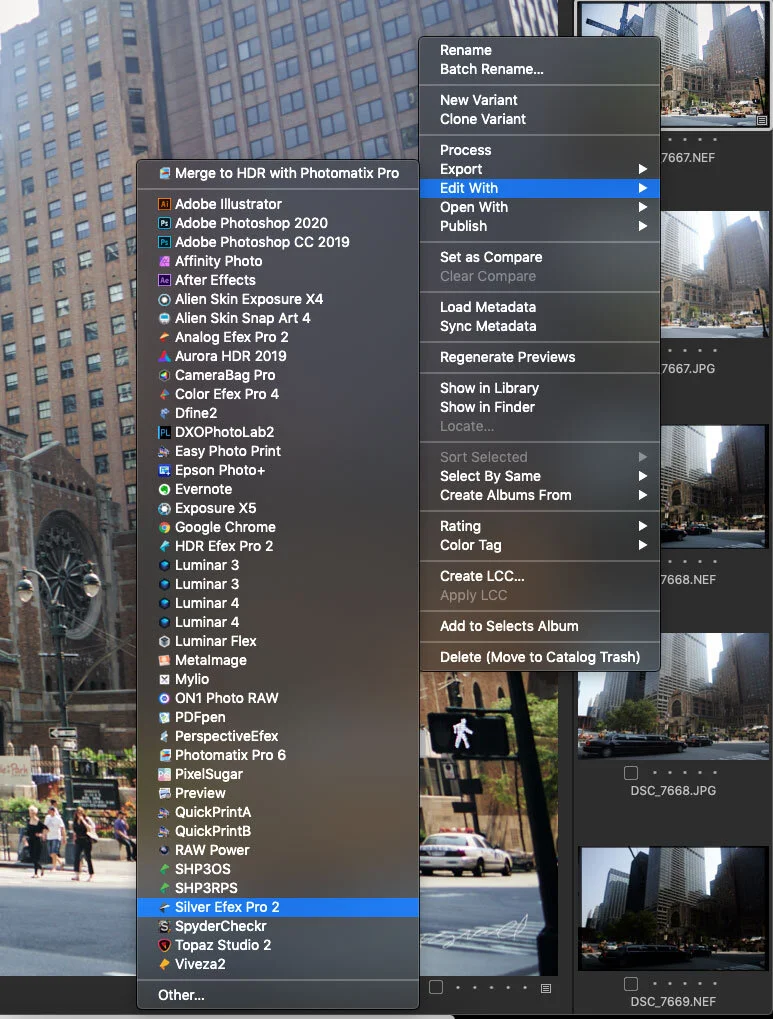Click the crosswalk signal photo thumbnail
773x1019 pixels.
tap(489, 823)
